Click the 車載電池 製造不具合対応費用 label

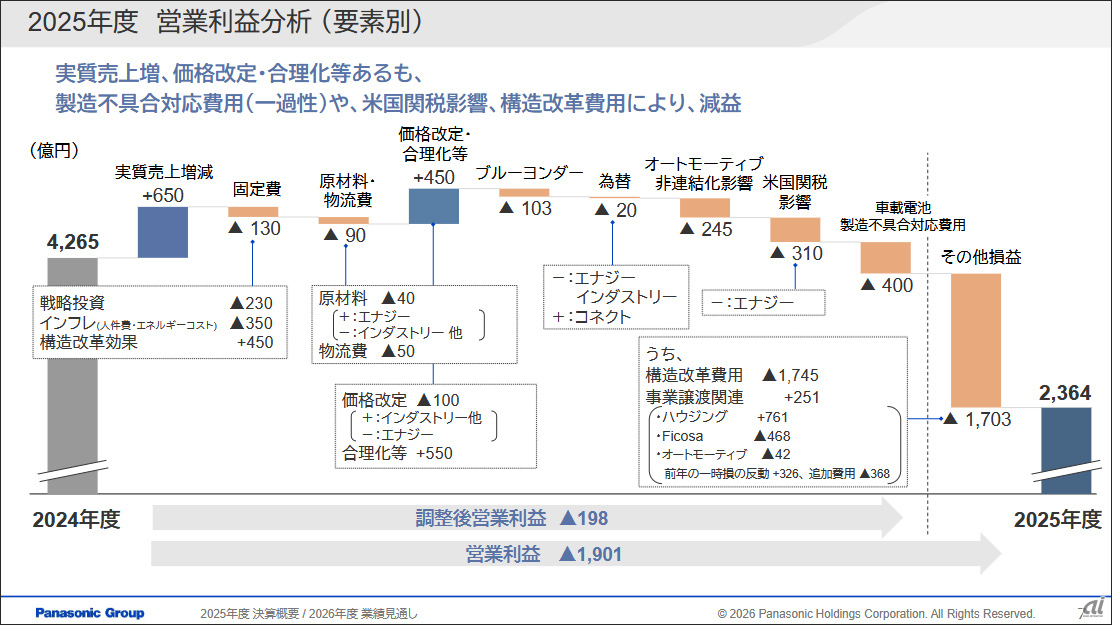pyautogui.click(x=903, y=216)
